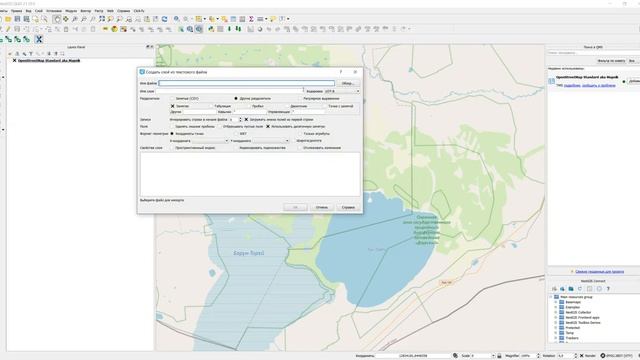The height and width of the screenshot is (360, 640).
Task: Click NextGIS Connect folder icon
Action: (571, 289)
